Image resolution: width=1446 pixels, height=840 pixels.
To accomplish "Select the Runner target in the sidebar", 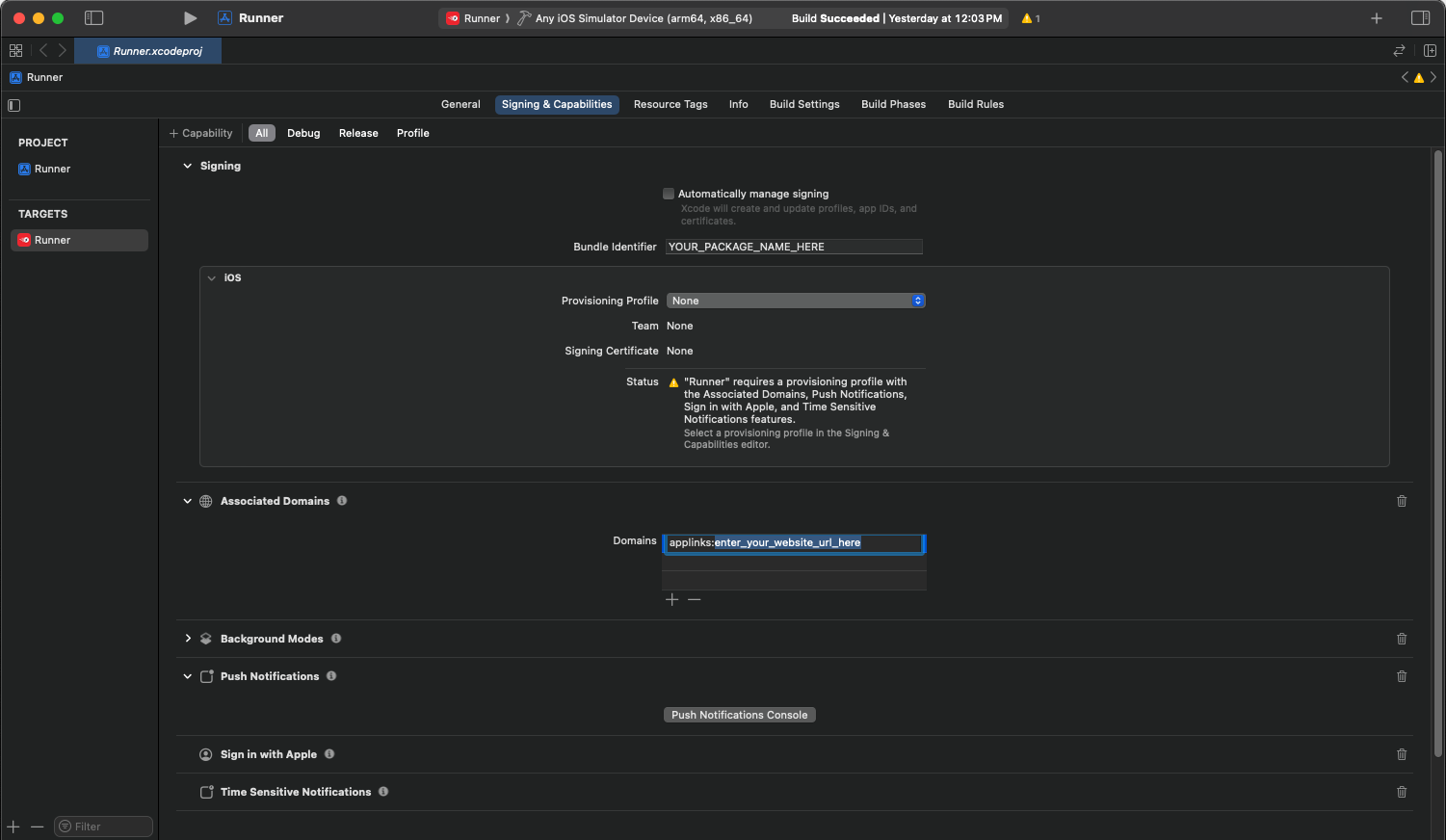I will tap(79, 240).
